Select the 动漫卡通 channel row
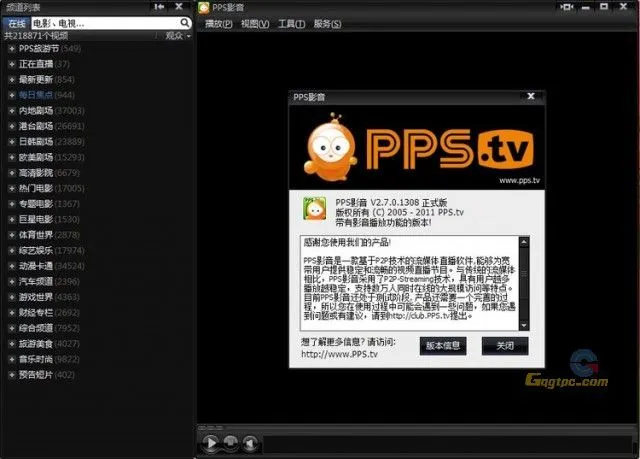 (96, 266)
